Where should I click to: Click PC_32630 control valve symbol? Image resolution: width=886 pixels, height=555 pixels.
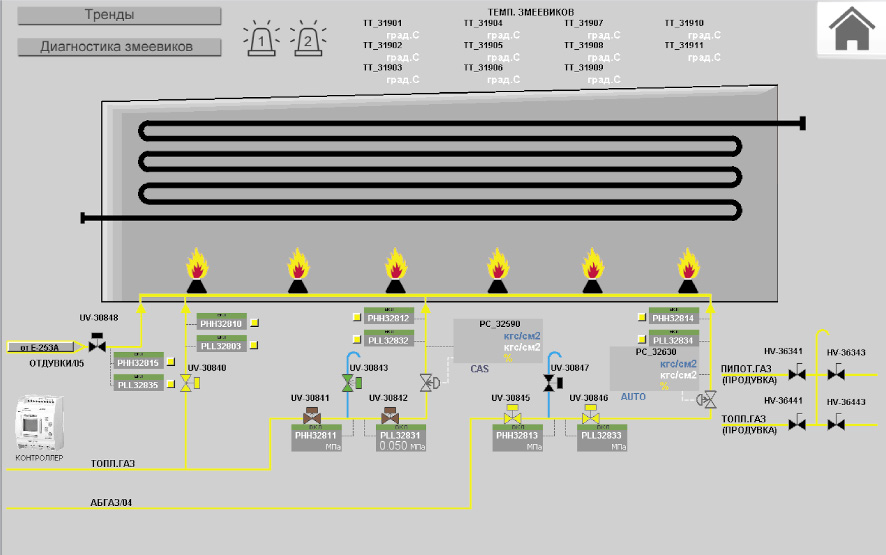pyautogui.click(x=706, y=400)
